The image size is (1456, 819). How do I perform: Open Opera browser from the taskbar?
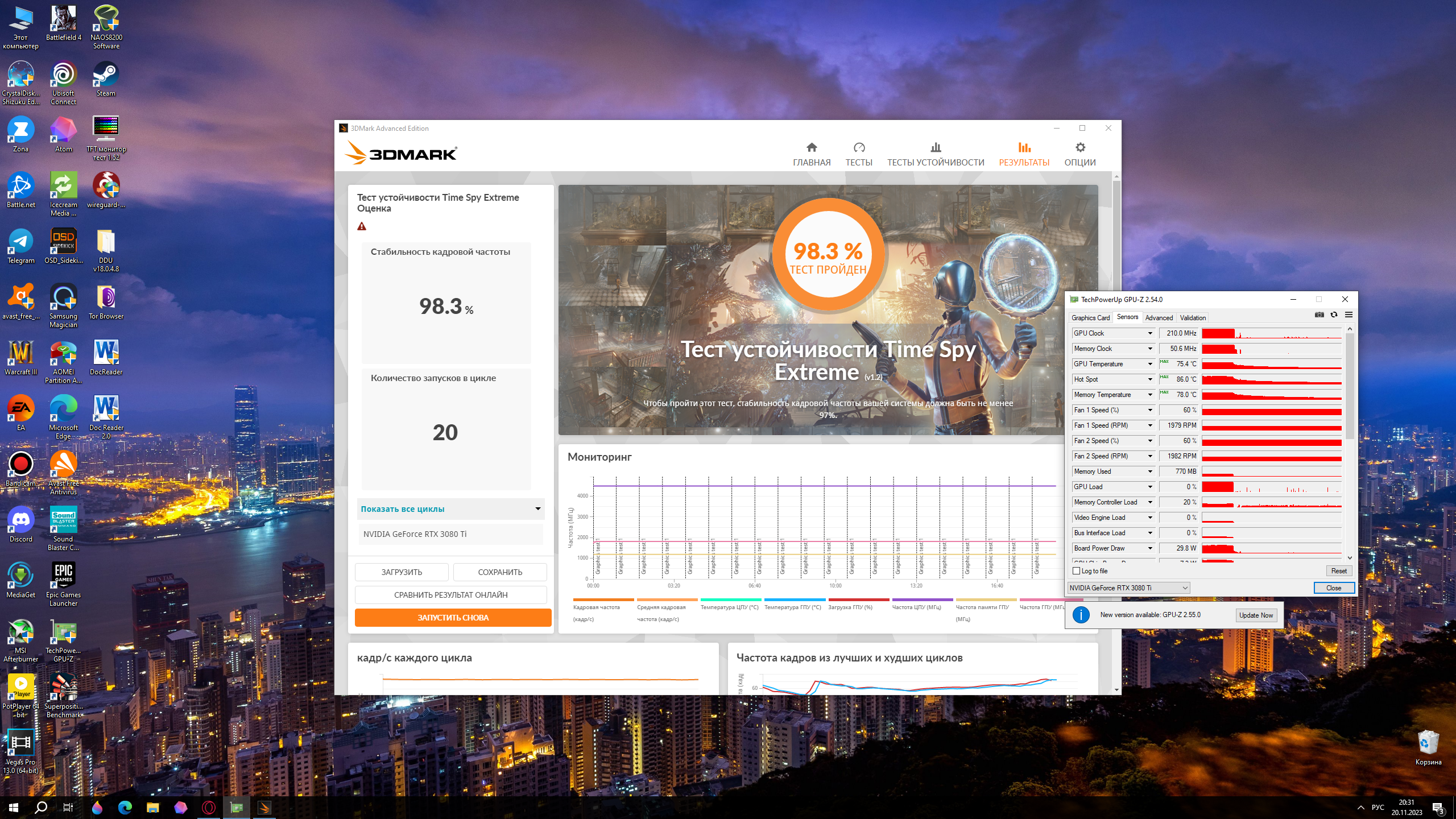[209, 807]
